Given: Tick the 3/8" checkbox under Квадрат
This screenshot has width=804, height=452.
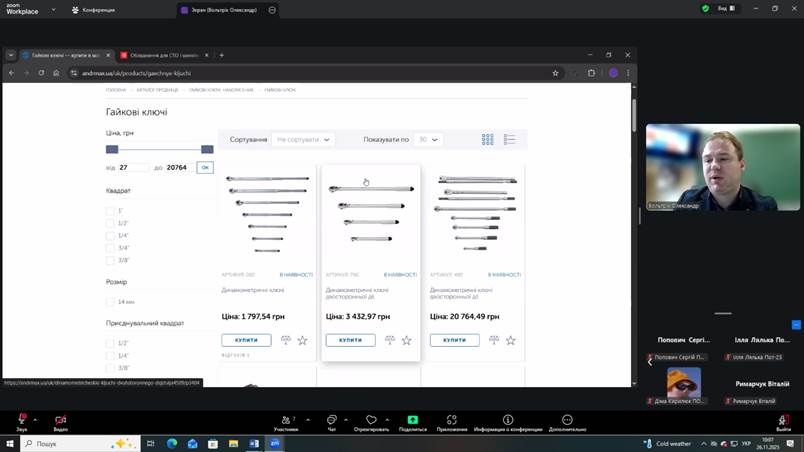Looking at the screenshot, I should [x=111, y=260].
